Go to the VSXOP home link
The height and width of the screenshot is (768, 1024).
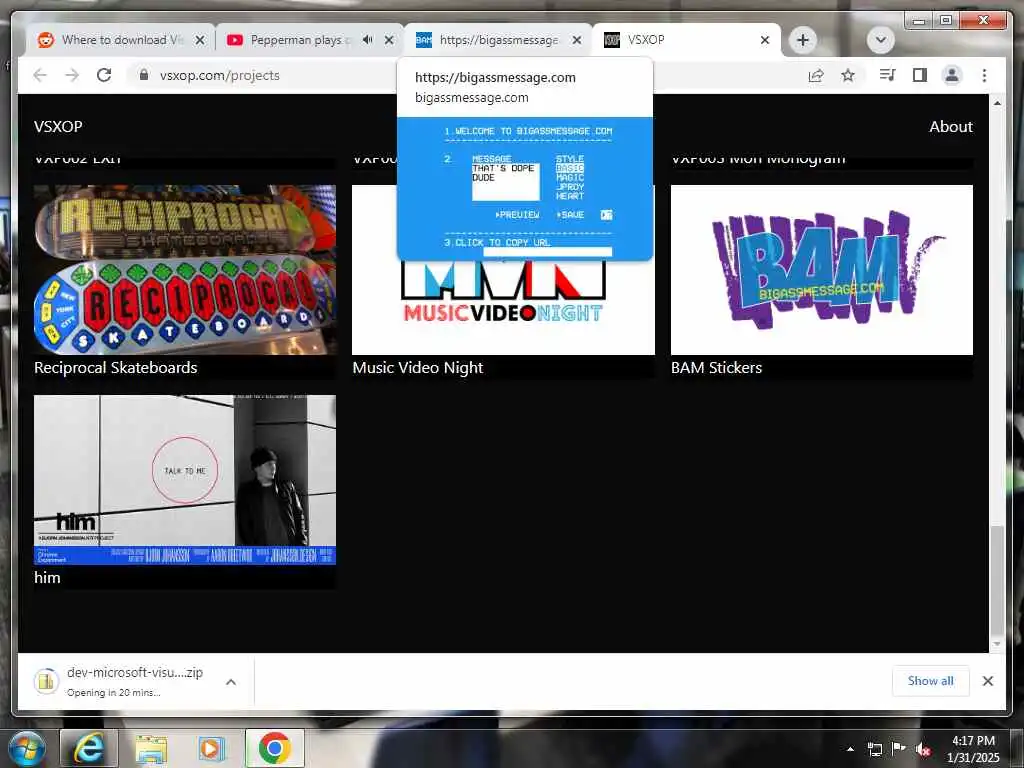[58, 127]
